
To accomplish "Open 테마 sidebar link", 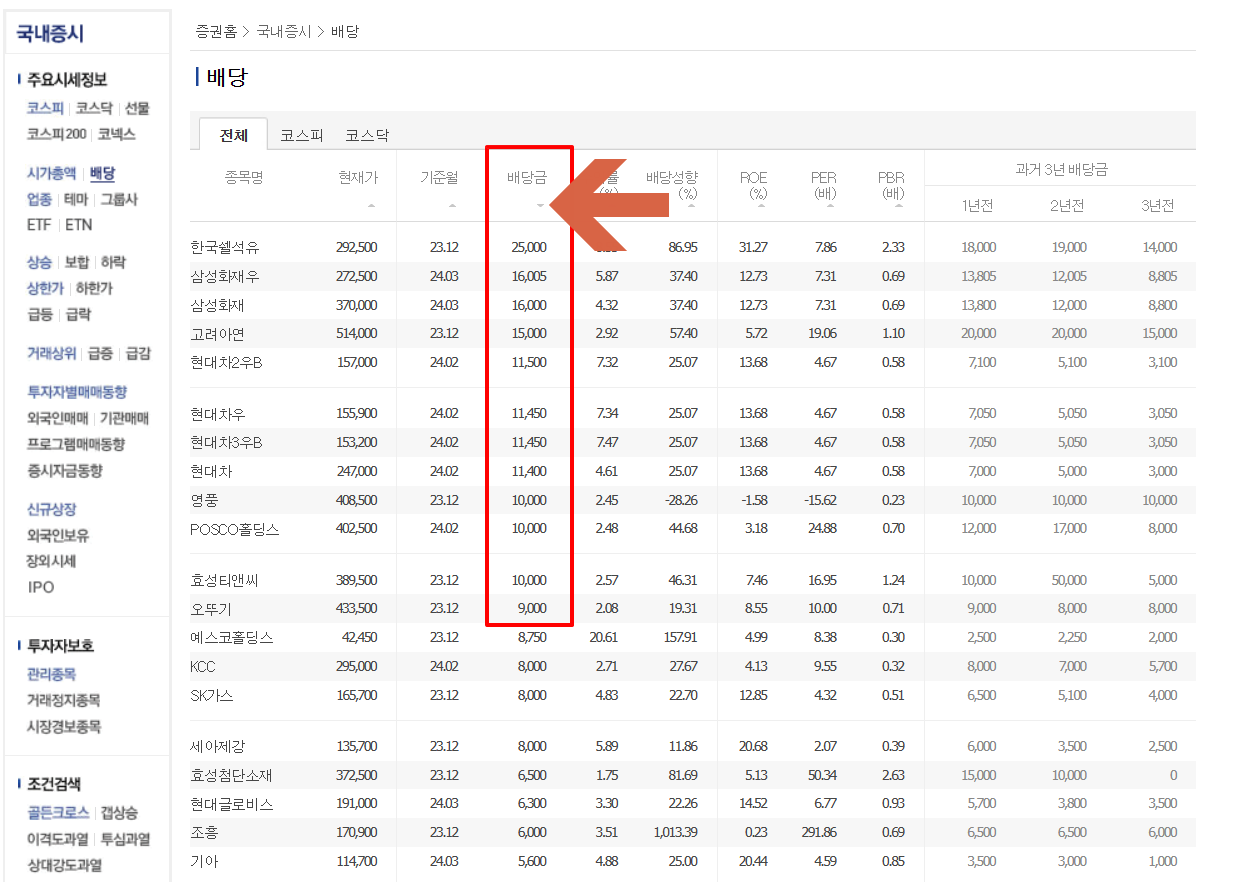I will click(x=77, y=199).
